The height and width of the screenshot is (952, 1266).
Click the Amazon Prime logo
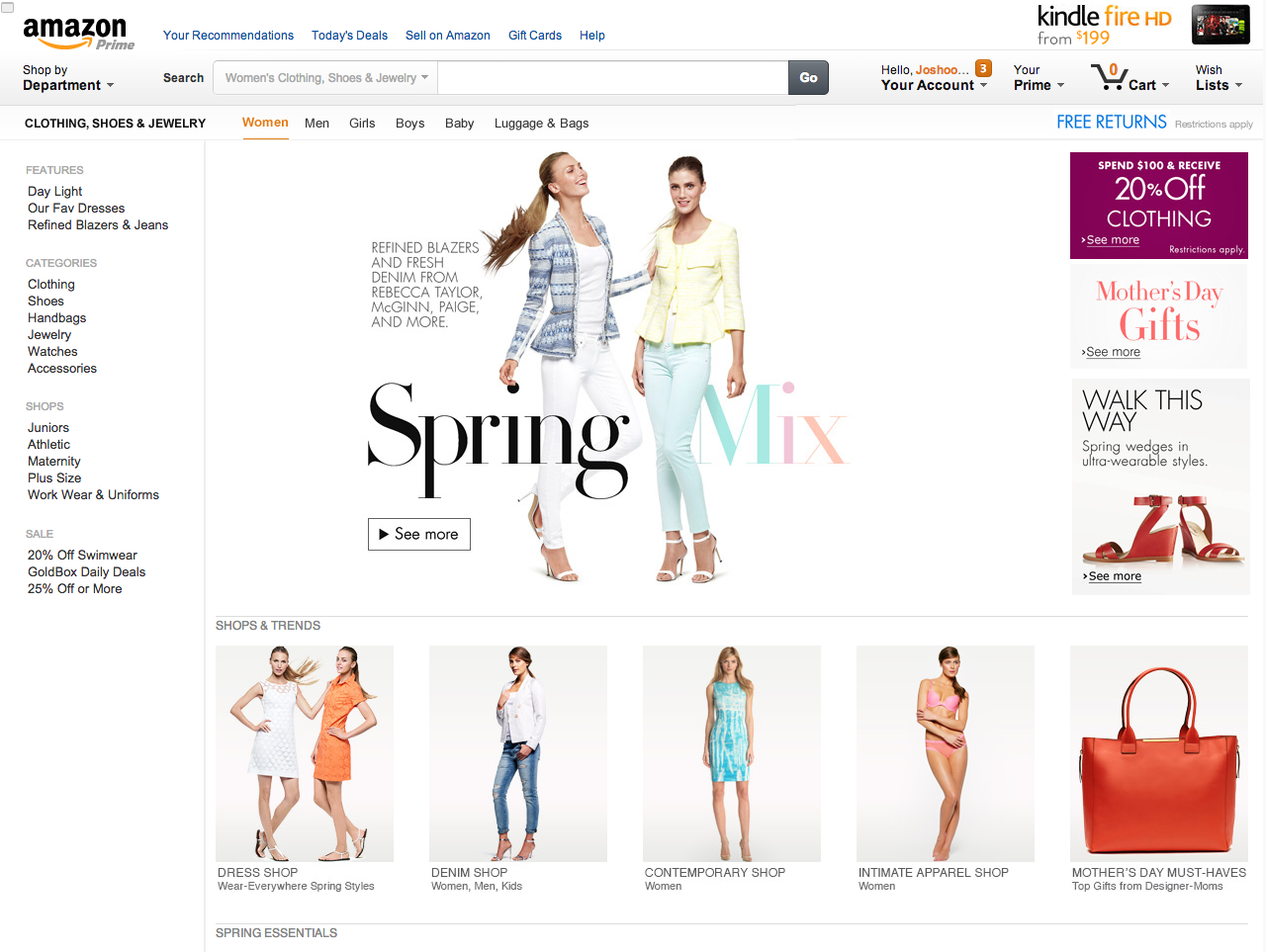tap(78, 33)
